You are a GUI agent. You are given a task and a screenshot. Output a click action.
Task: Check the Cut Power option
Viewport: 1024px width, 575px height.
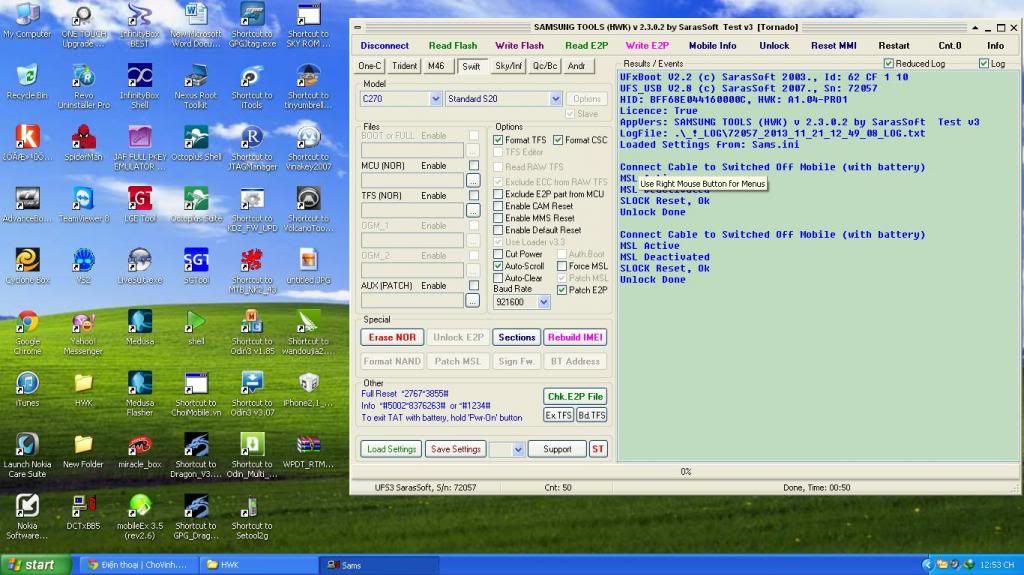click(x=498, y=254)
